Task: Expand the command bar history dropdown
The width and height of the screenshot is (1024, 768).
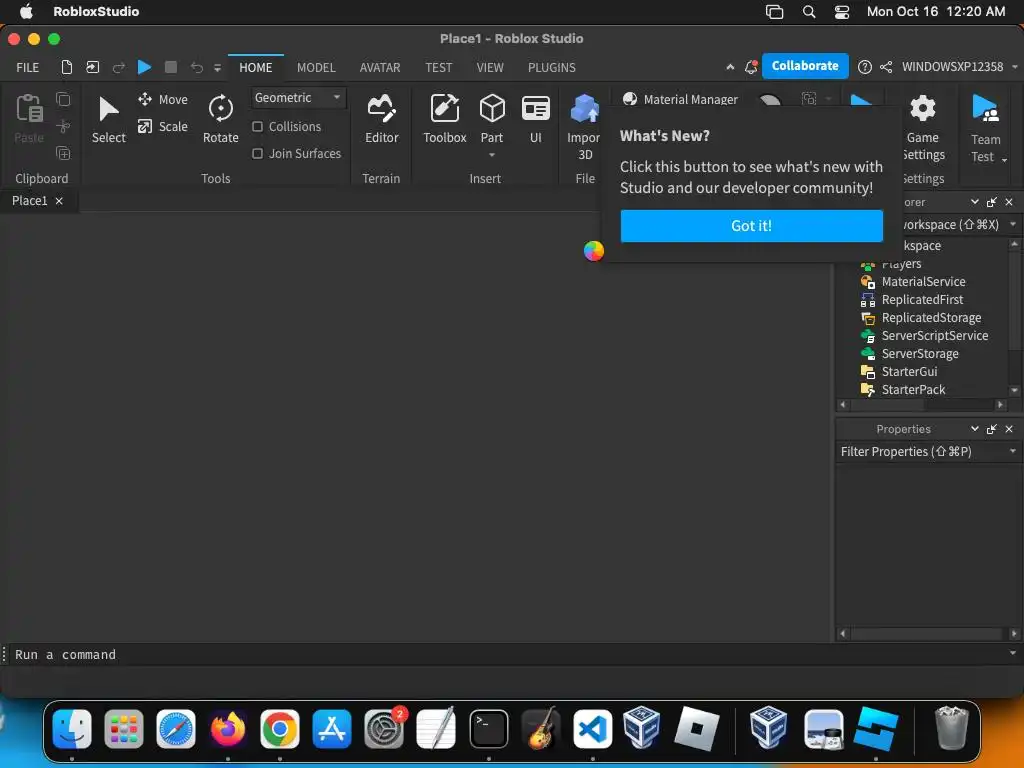Action: click(x=1013, y=653)
